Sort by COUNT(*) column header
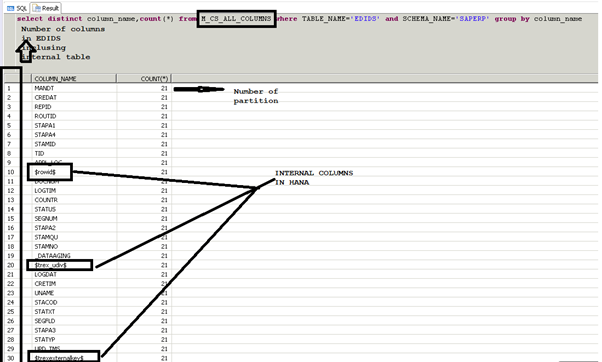Image resolution: width=602 pixels, height=362 pixels. pyautogui.click(x=144, y=79)
